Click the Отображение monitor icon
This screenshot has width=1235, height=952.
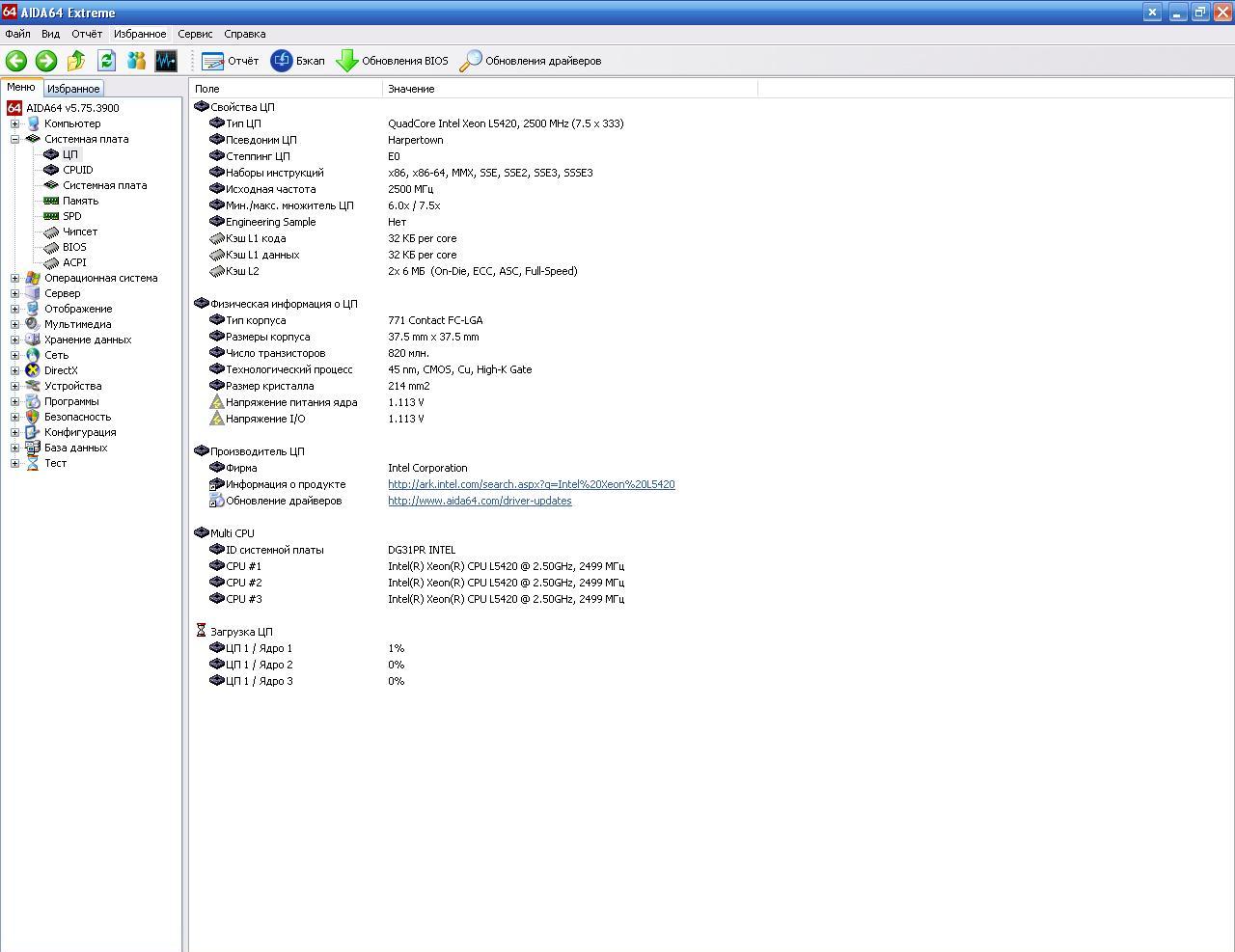pyautogui.click(x=33, y=309)
